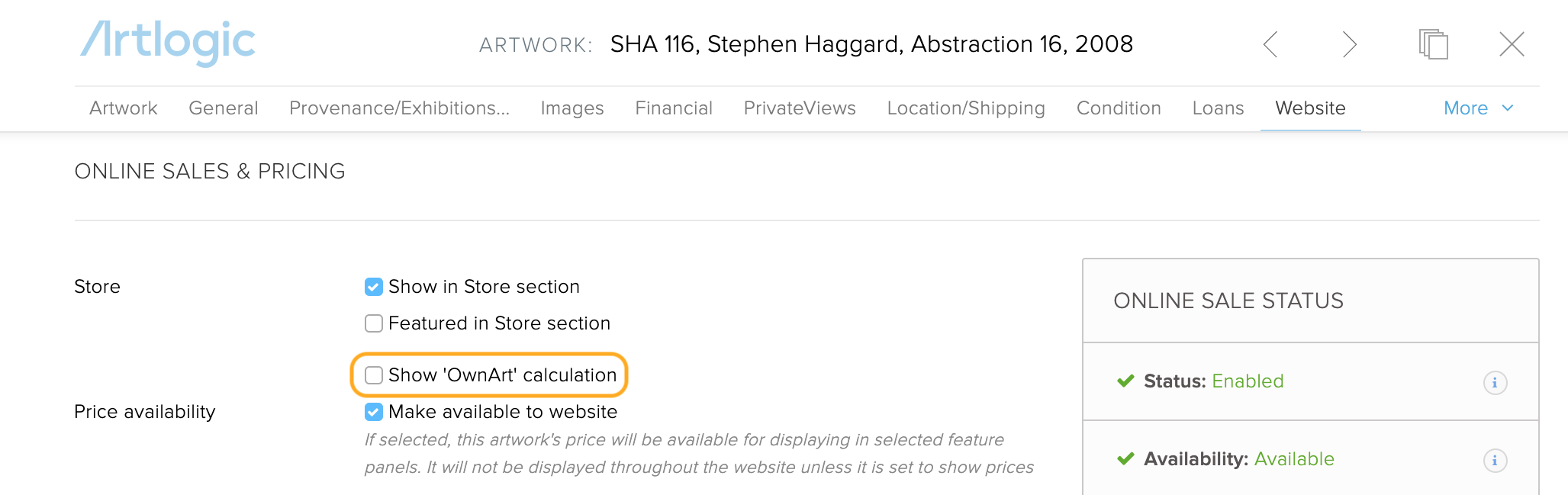Switch to the Images tab
The image size is (1568, 495).
(572, 108)
